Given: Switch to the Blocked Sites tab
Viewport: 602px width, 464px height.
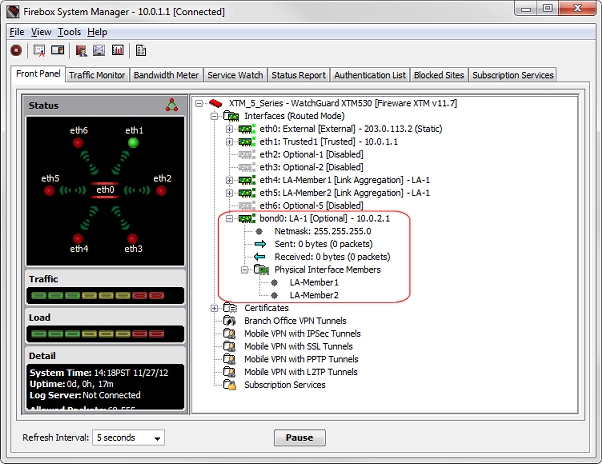Looking at the screenshot, I should pyautogui.click(x=439, y=75).
